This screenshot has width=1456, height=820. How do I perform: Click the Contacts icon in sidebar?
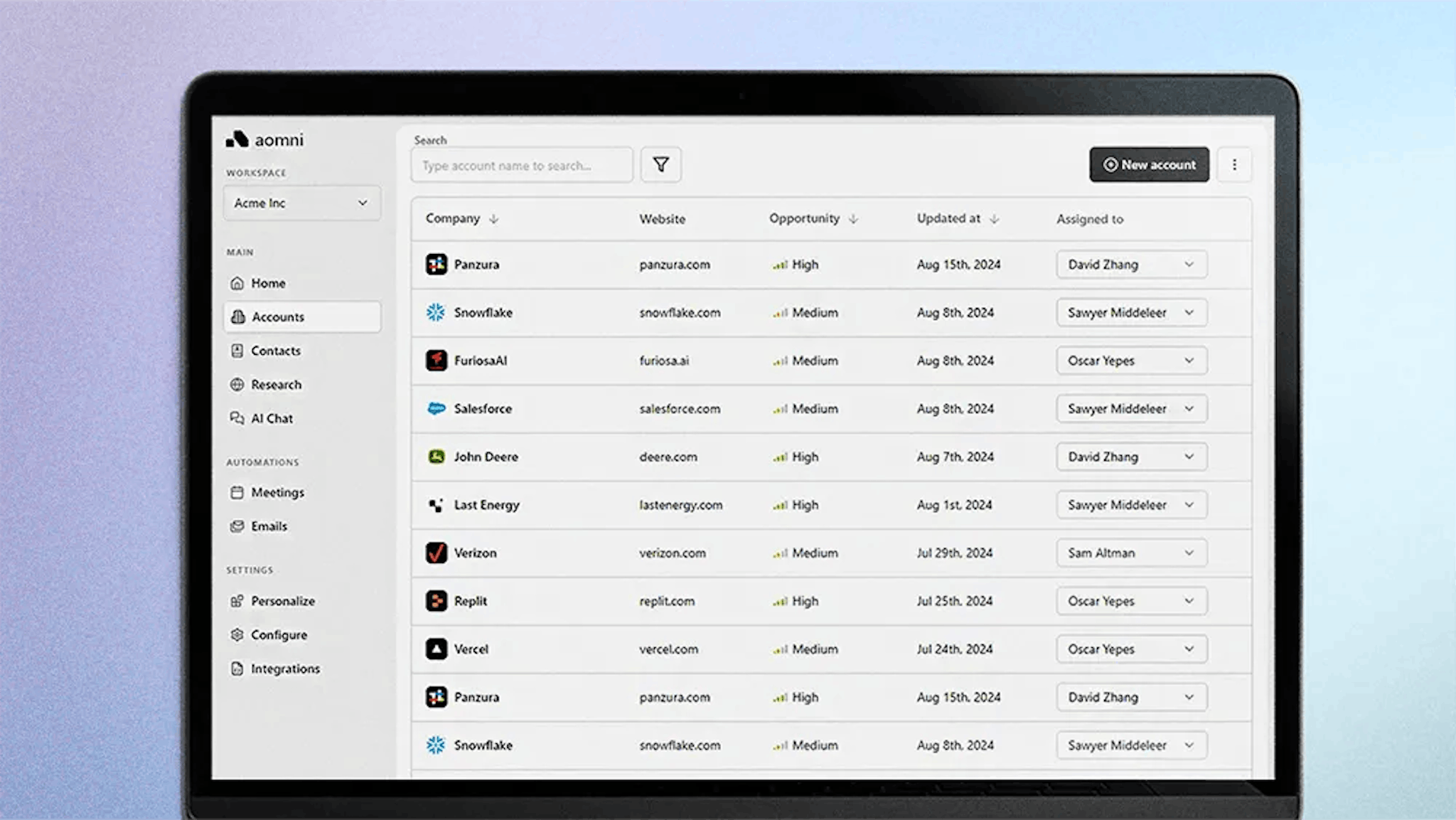(x=237, y=351)
